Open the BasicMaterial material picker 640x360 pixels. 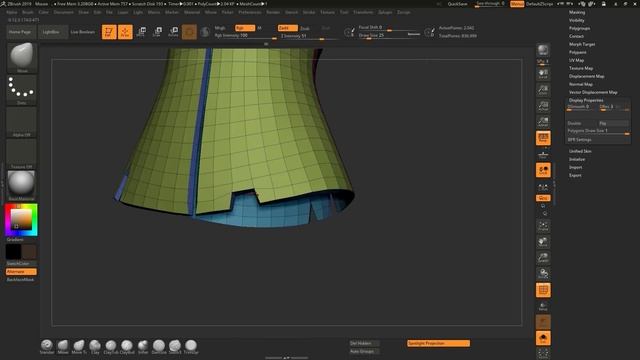tap(22, 186)
